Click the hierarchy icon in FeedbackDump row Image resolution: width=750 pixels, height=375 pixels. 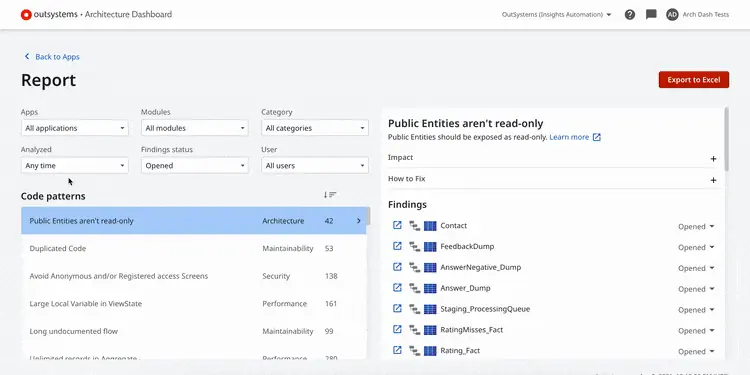click(x=414, y=247)
